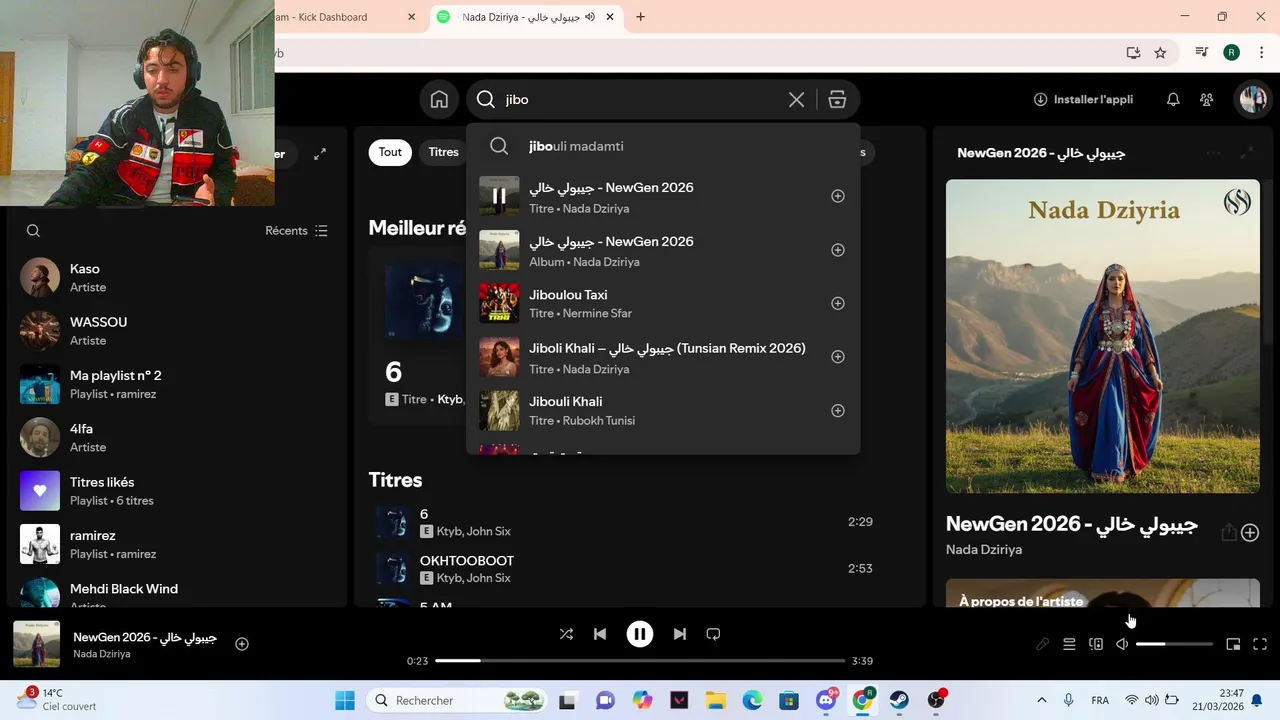Viewport: 1280px width, 720px height.
Task: Go to Spotify home via house icon
Action: coord(439,99)
